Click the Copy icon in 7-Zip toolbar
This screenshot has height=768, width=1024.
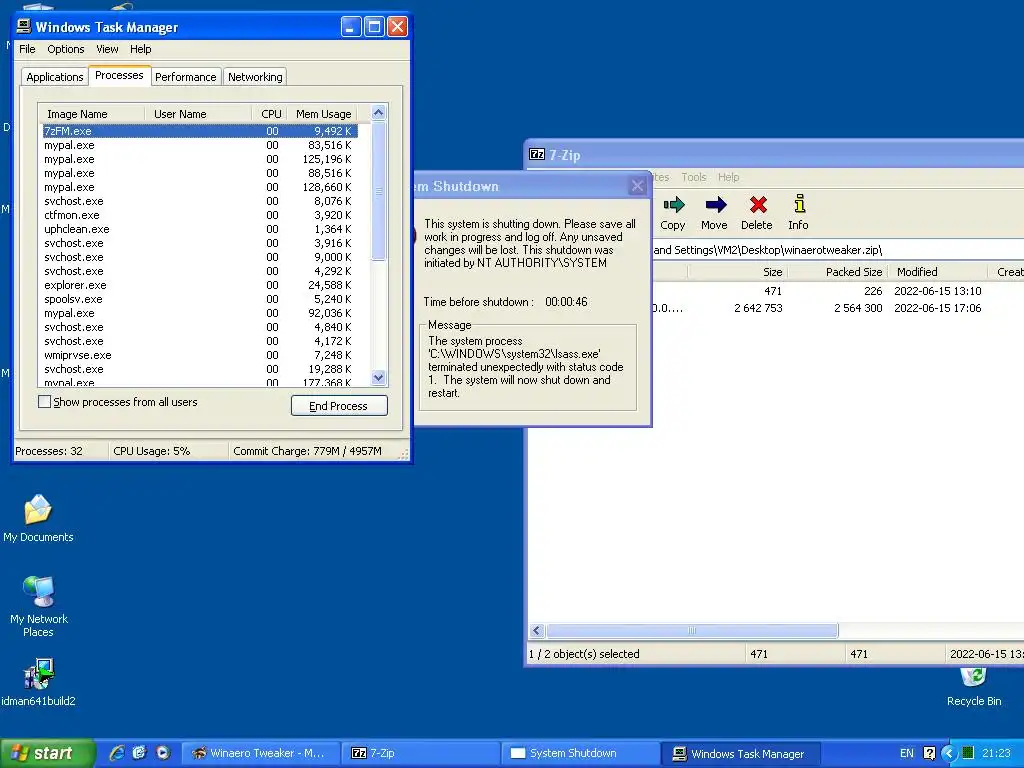(x=673, y=205)
